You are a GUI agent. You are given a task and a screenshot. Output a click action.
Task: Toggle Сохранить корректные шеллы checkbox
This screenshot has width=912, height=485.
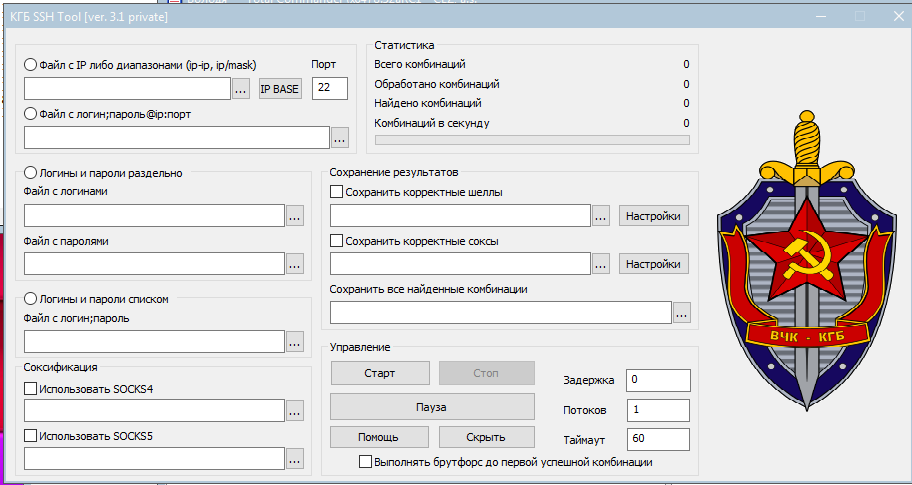[337, 192]
